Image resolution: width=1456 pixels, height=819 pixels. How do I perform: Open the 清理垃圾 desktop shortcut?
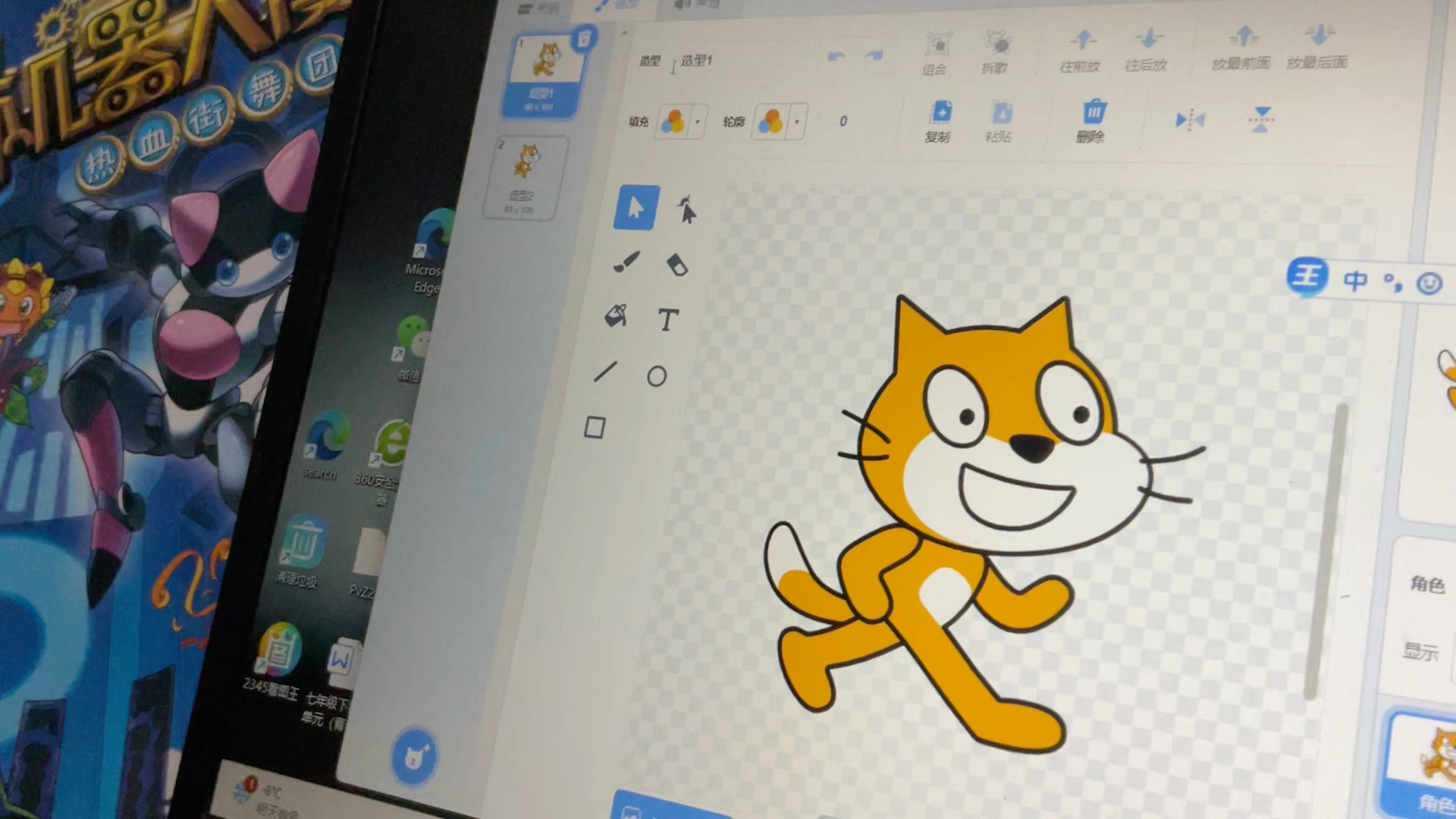coord(302,551)
